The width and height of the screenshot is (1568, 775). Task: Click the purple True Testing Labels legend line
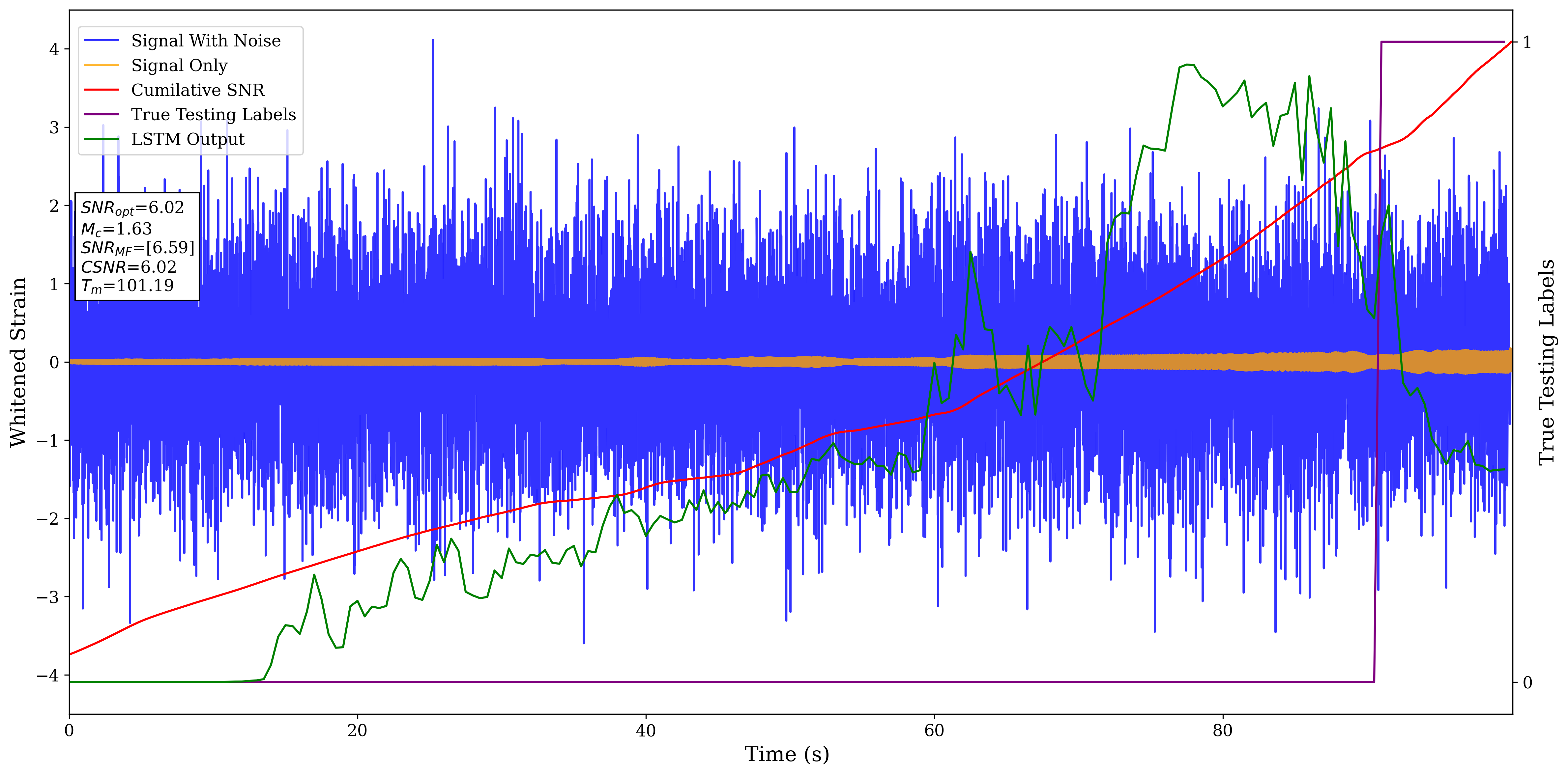click(x=101, y=114)
